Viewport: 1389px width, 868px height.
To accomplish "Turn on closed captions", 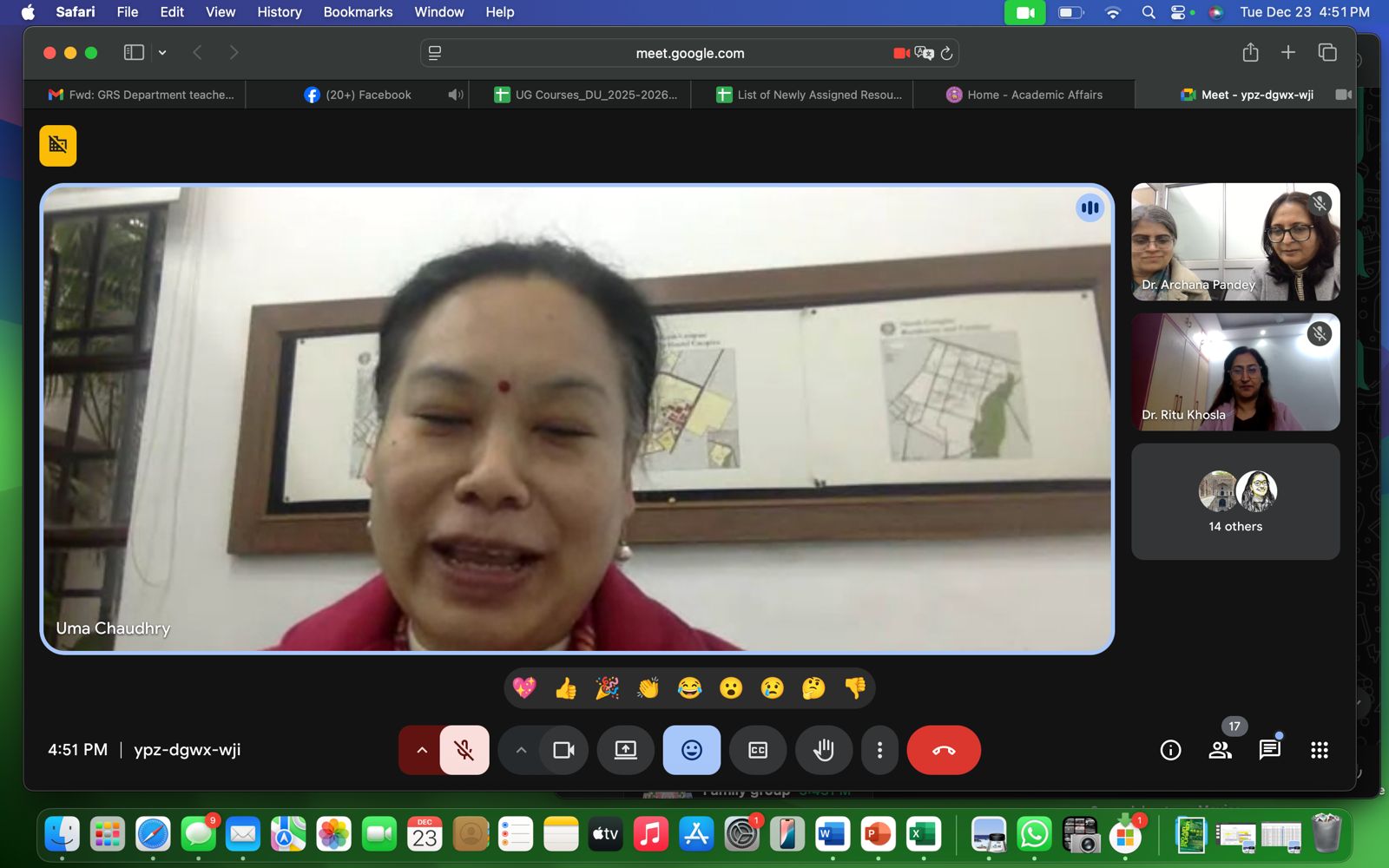I will [758, 750].
